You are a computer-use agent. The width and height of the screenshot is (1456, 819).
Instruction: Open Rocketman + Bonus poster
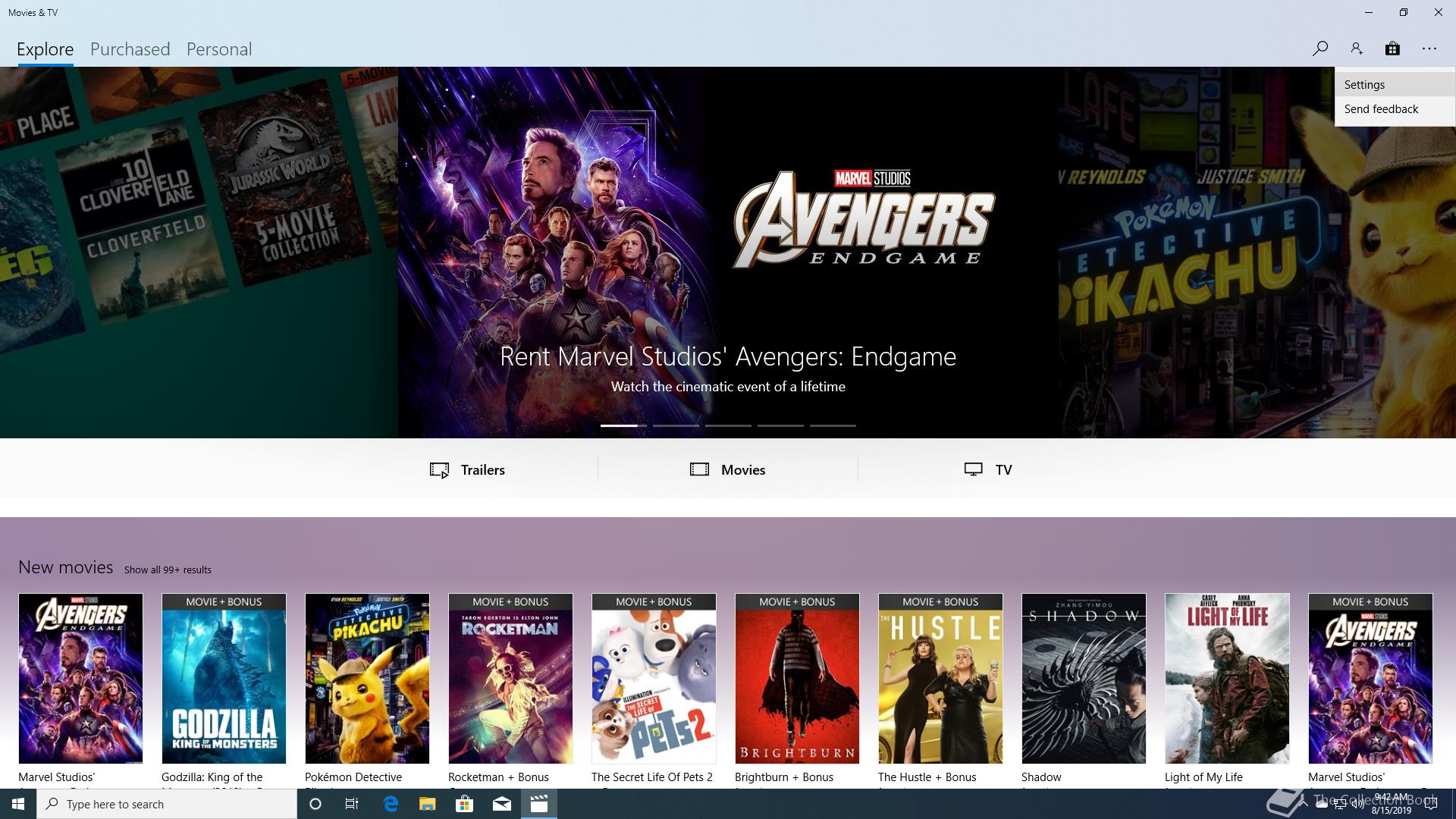(510, 678)
